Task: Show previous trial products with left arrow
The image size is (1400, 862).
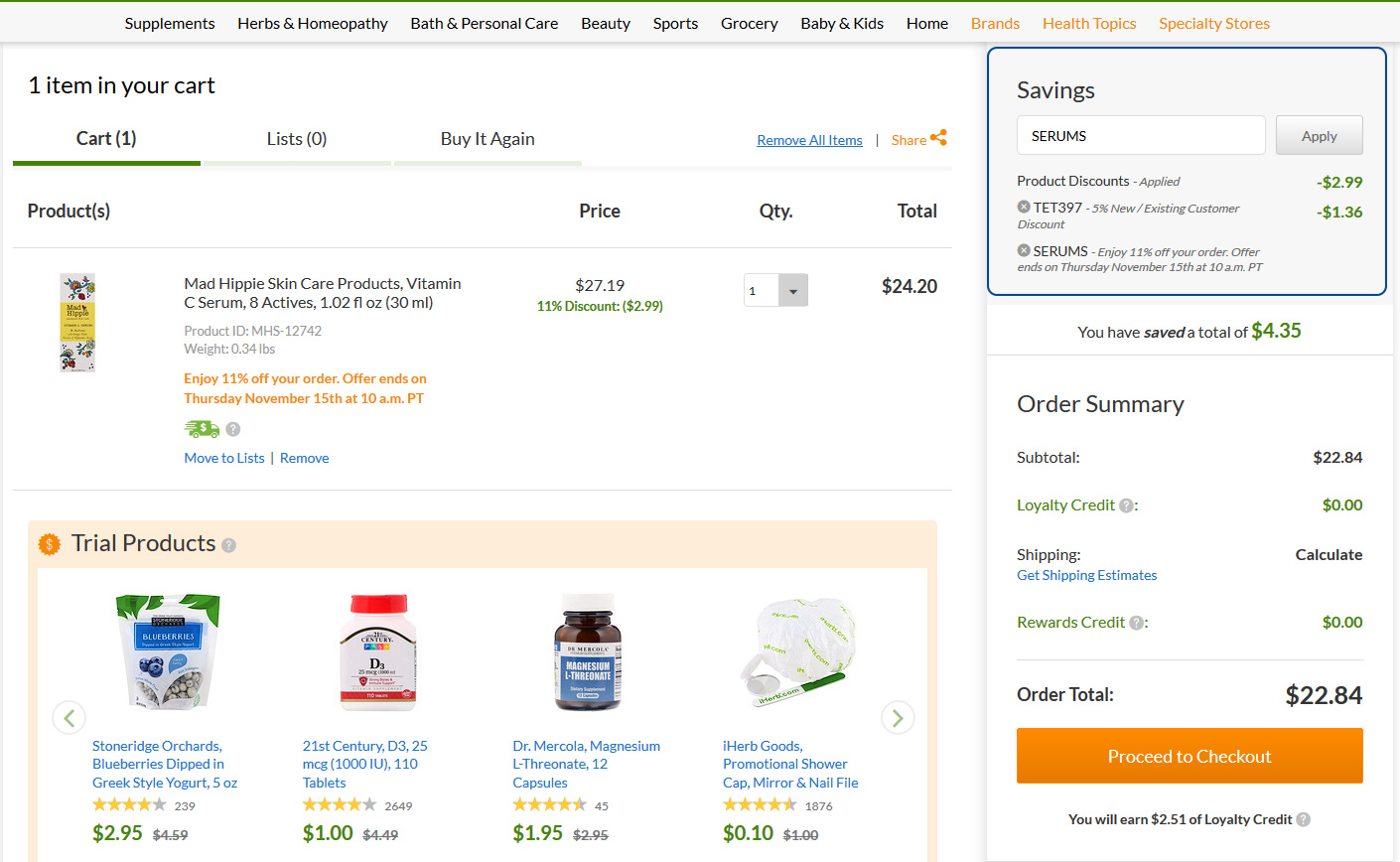Action: pyautogui.click(x=69, y=717)
